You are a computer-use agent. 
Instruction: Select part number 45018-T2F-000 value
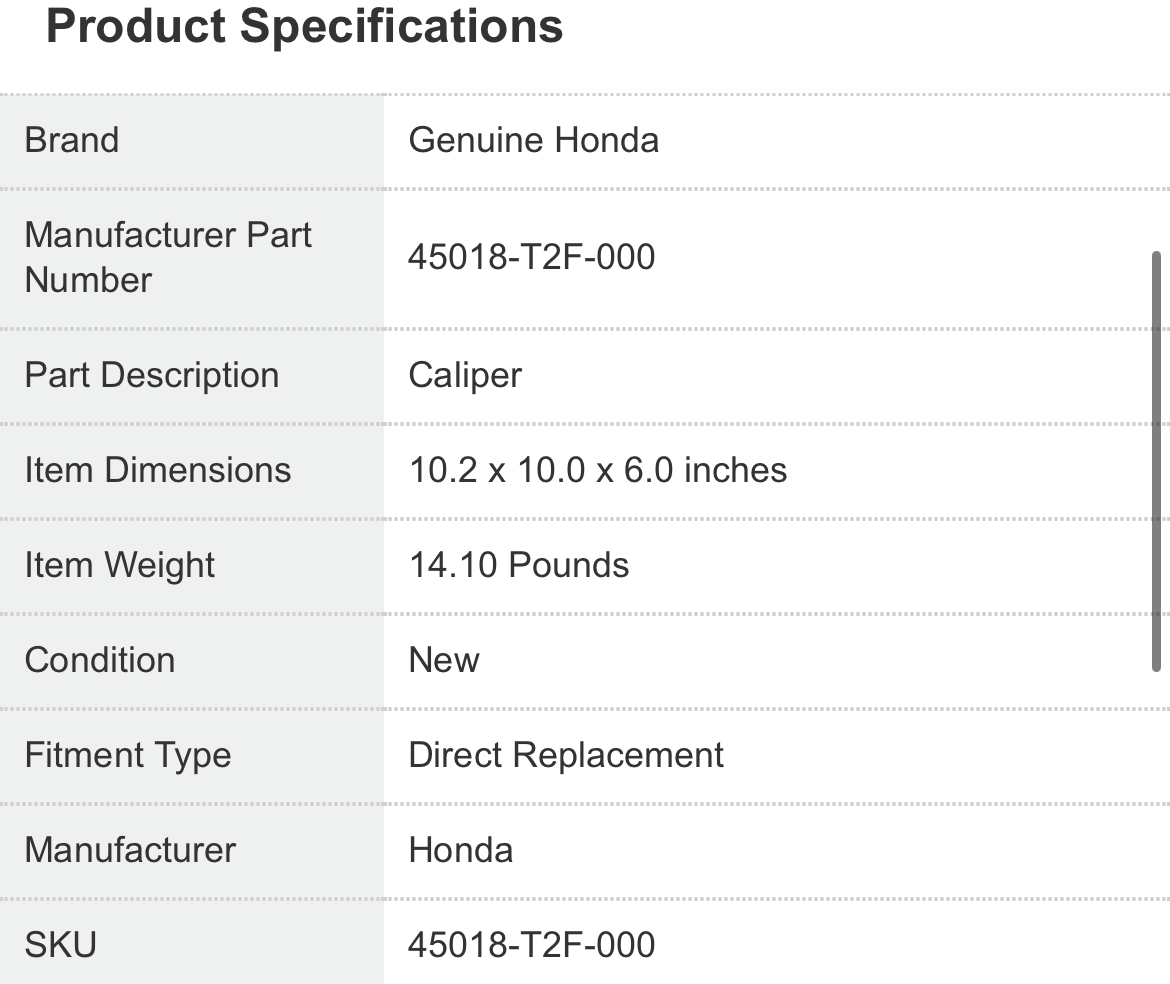(531, 257)
